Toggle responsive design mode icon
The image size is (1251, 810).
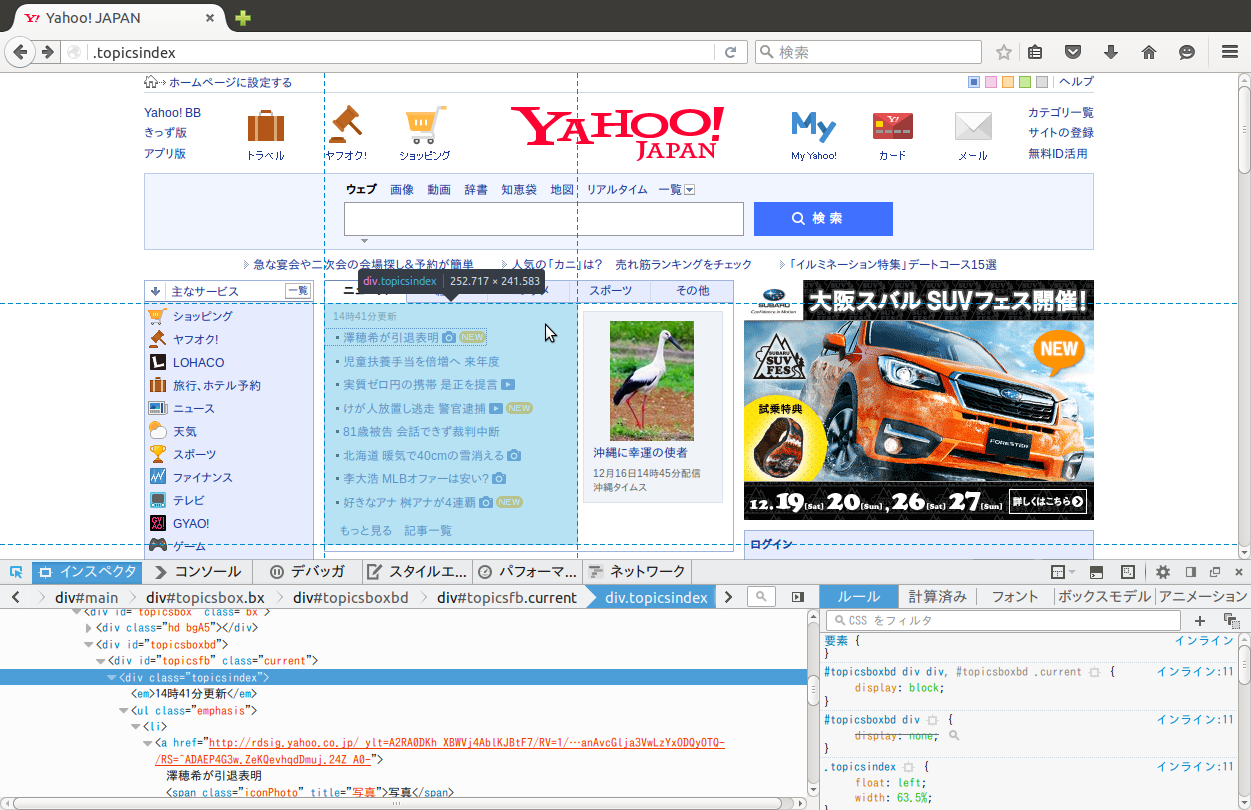pyautogui.click(x=1128, y=572)
